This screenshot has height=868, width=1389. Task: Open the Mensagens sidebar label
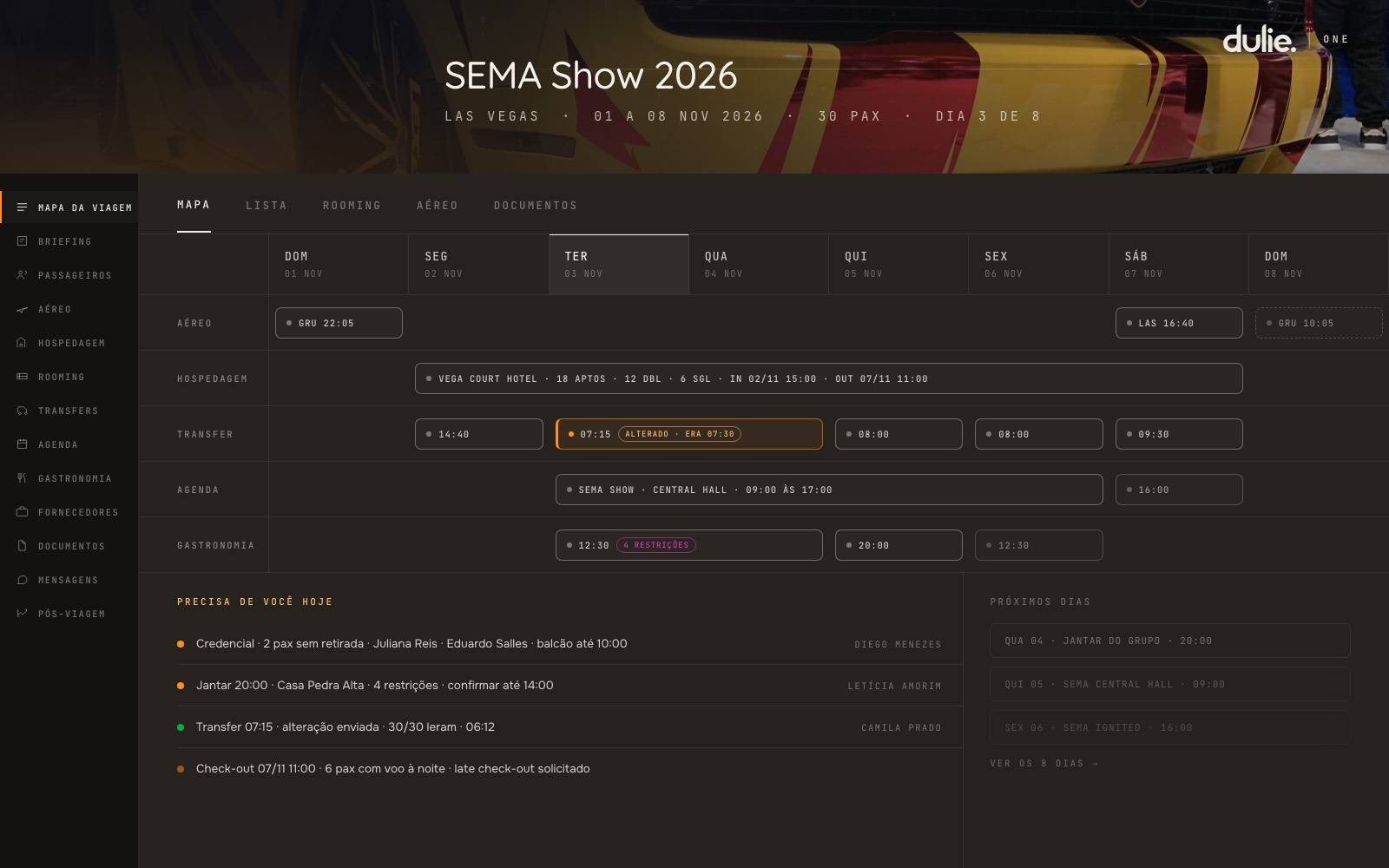click(x=68, y=580)
